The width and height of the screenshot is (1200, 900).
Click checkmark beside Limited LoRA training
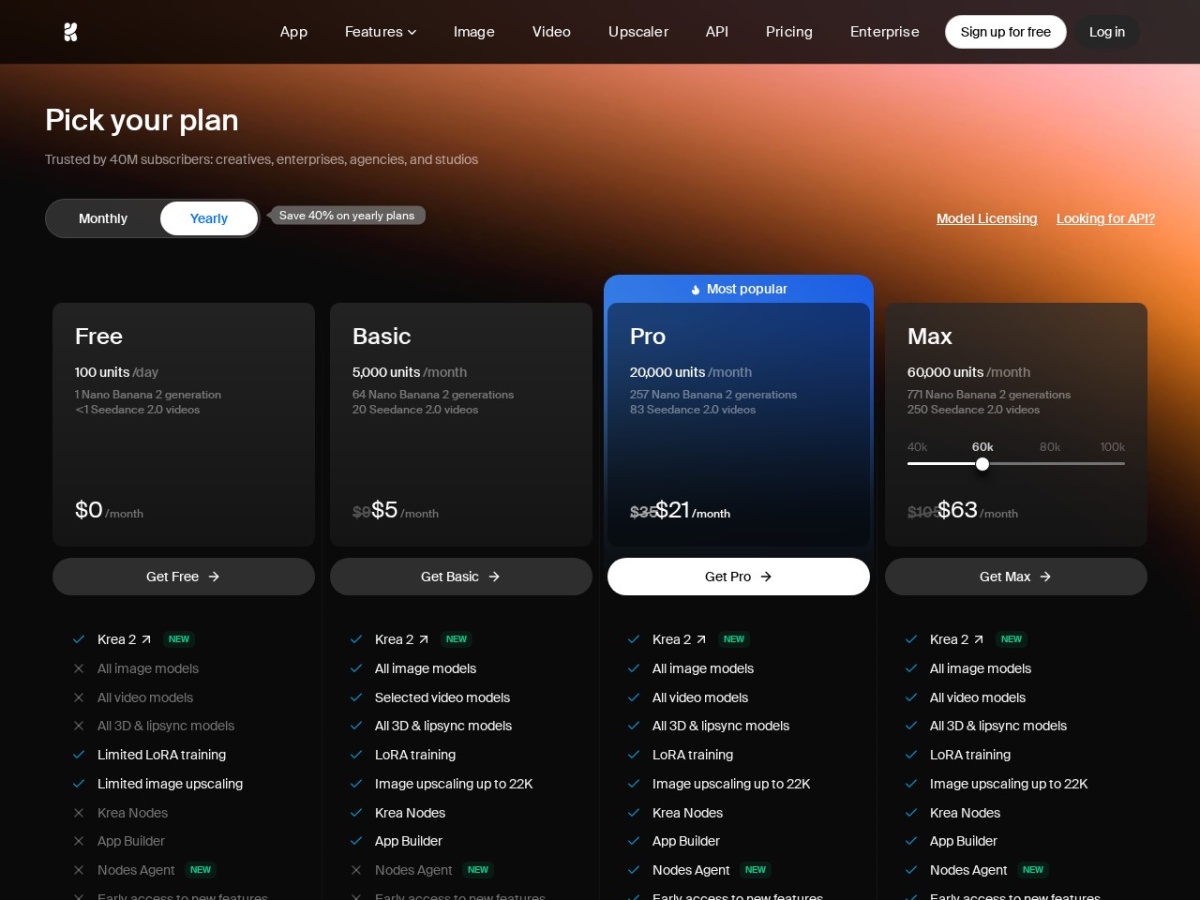click(x=79, y=755)
